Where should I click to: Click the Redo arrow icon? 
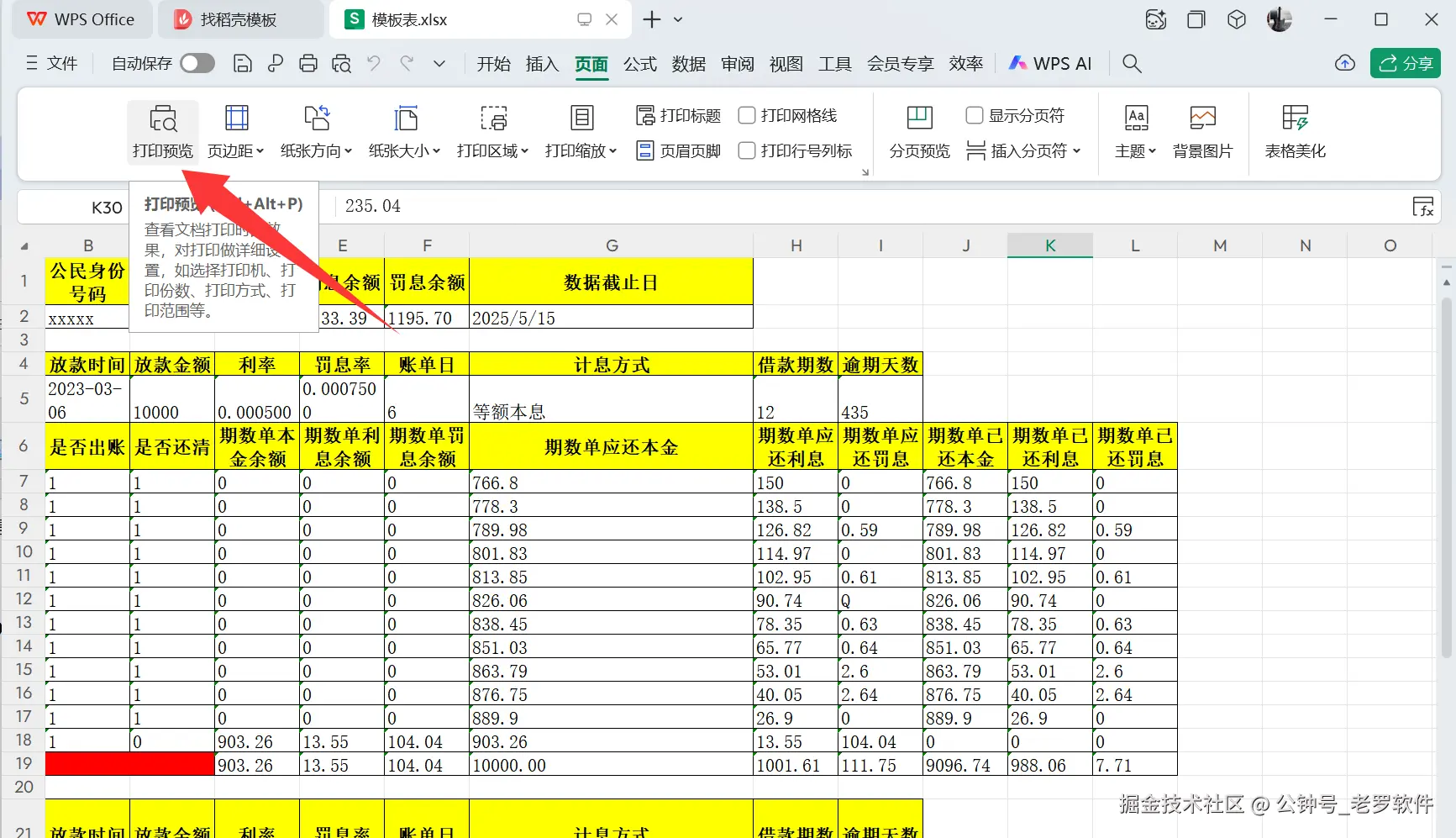(407, 63)
